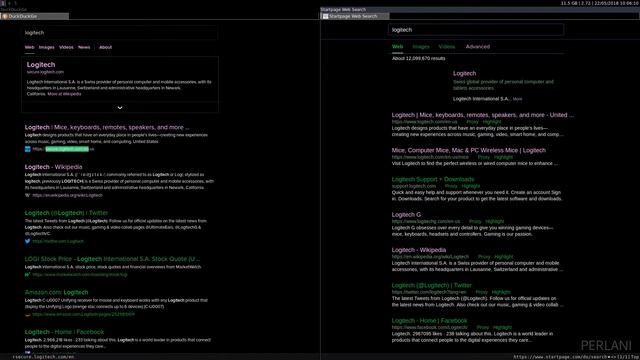
Task: Click the Startpage favicon in the right tab
Action: click(325, 16)
